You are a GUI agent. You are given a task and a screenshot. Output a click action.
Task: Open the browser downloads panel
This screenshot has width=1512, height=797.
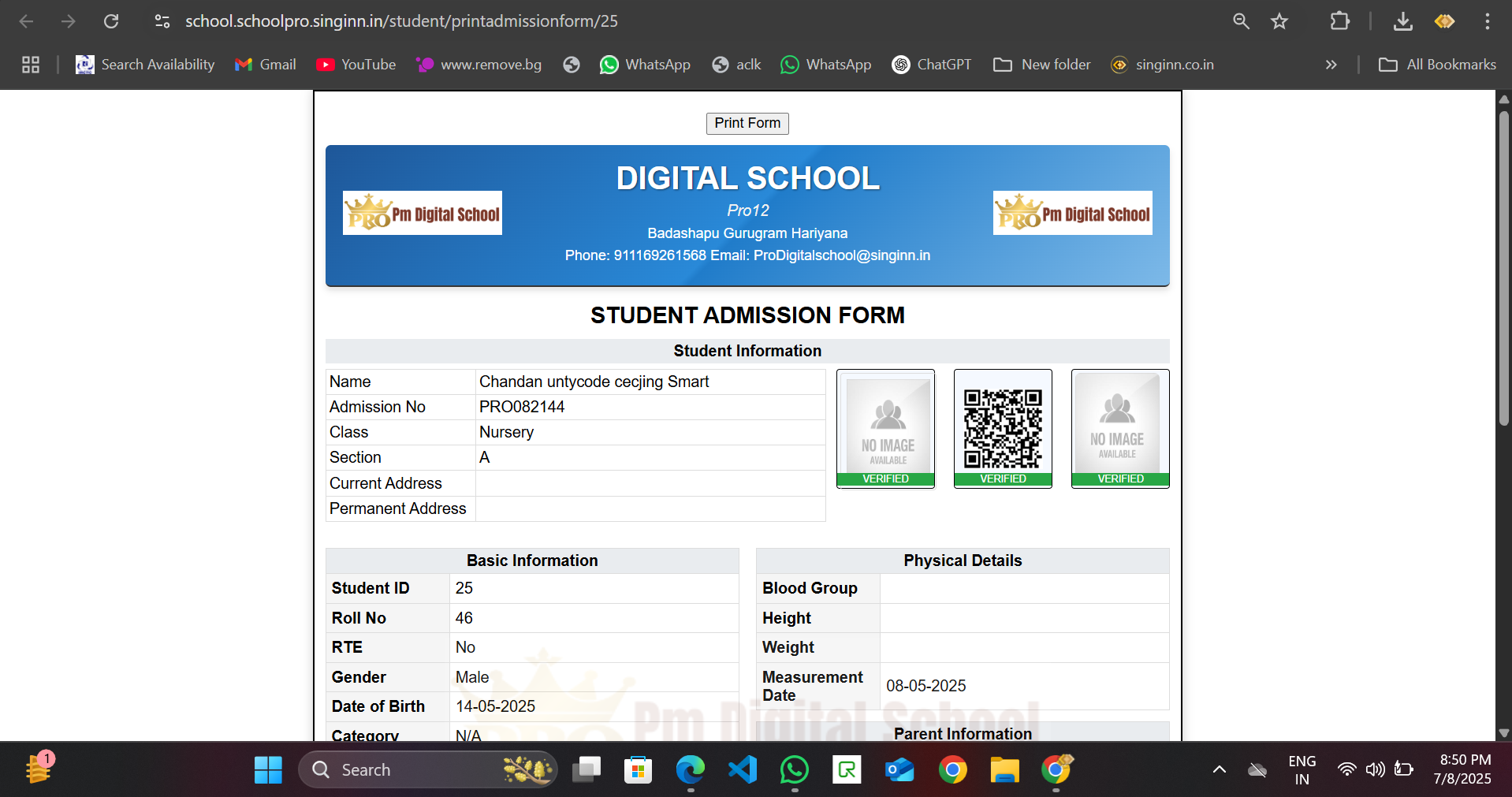click(1403, 21)
